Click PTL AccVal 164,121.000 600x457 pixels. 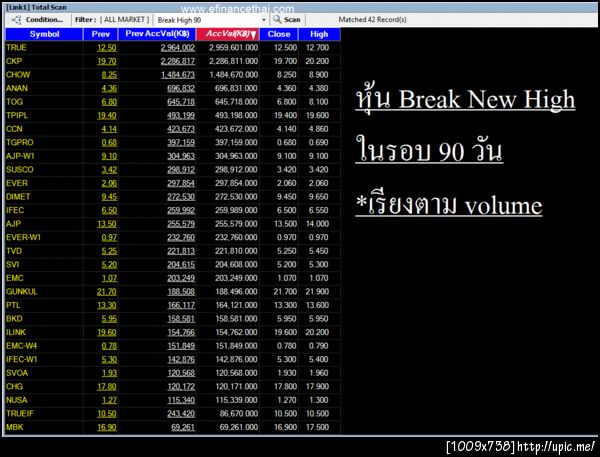pyautogui.click(x=236, y=305)
